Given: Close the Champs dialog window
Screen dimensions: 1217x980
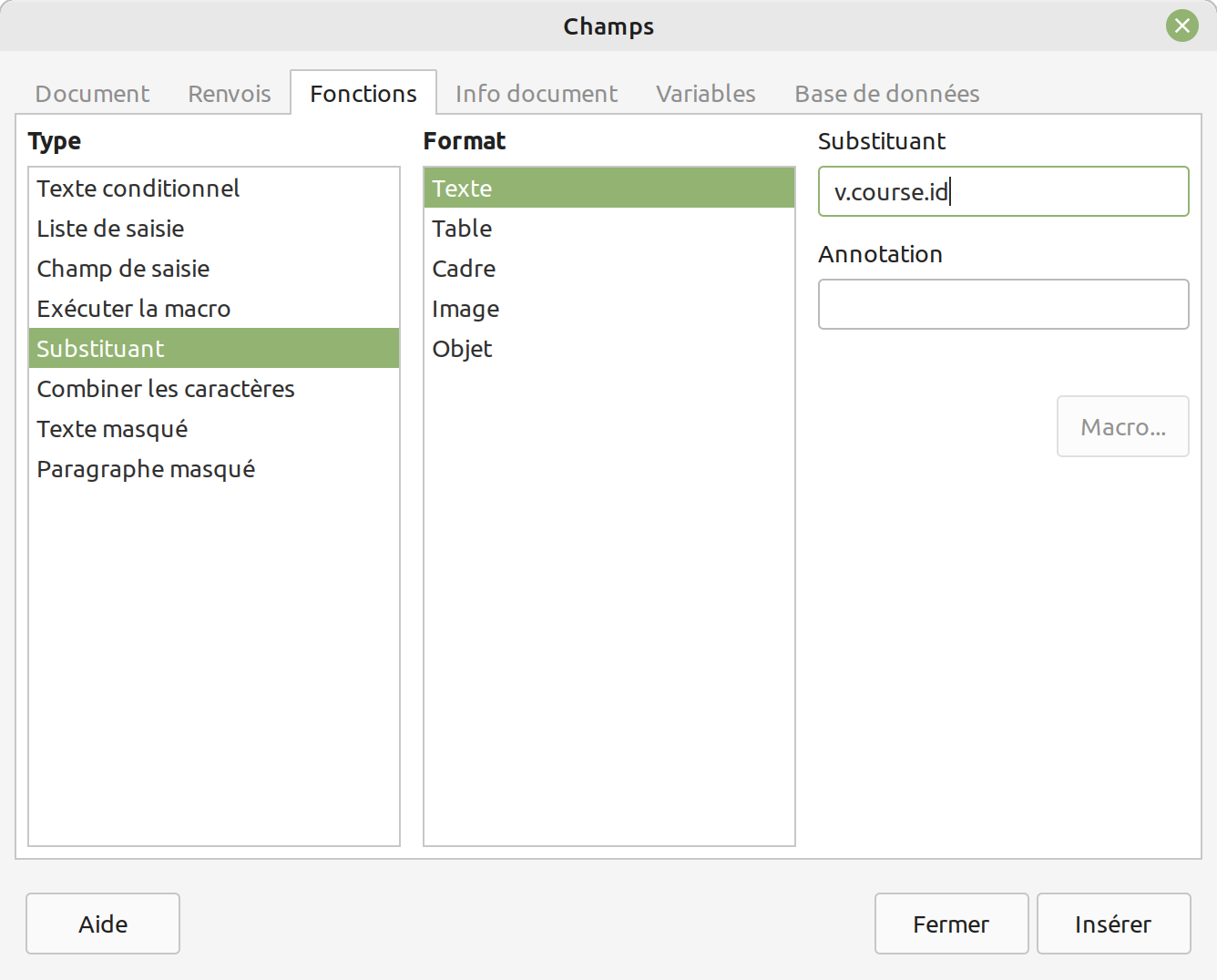Looking at the screenshot, I should 1181,26.
